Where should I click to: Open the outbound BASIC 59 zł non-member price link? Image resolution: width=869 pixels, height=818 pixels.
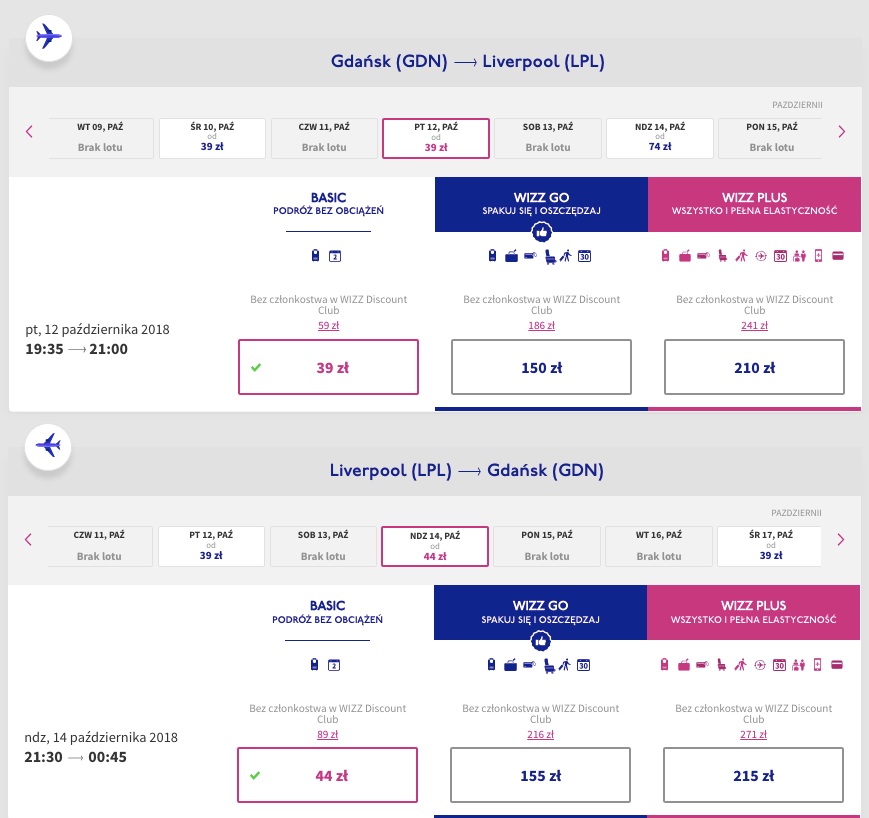pos(328,325)
